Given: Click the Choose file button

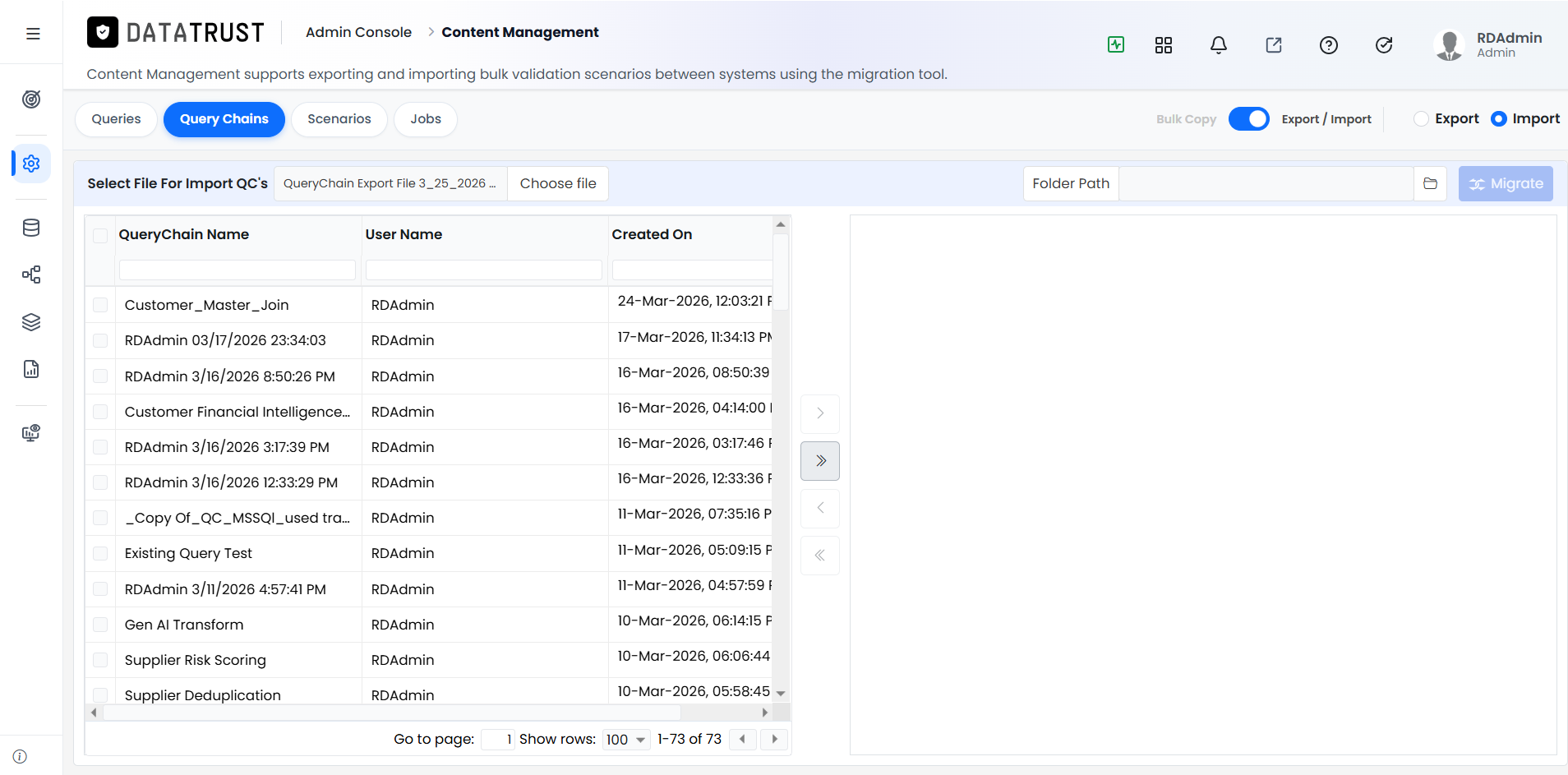Looking at the screenshot, I should [x=558, y=183].
